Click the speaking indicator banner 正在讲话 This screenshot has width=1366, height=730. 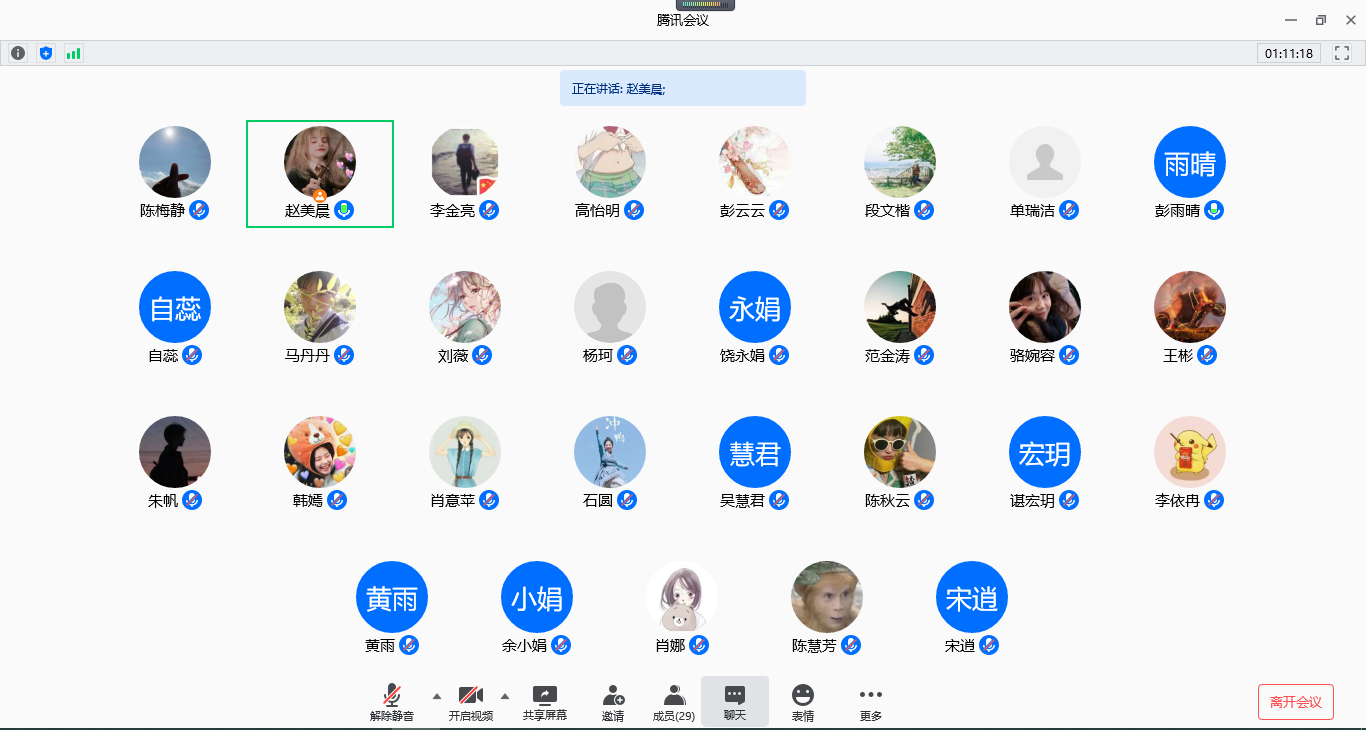pyautogui.click(x=682, y=88)
